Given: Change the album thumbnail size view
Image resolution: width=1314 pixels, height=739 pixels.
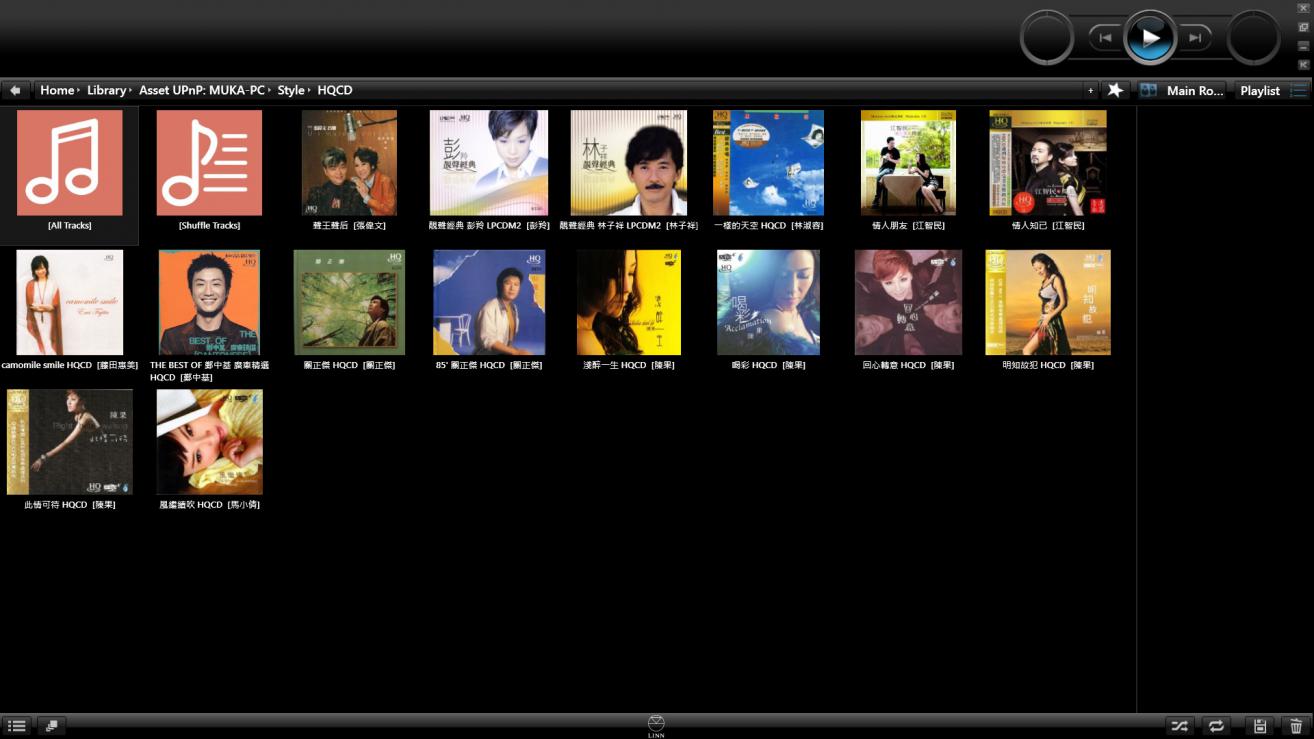Looking at the screenshot, I should point(52,726).
